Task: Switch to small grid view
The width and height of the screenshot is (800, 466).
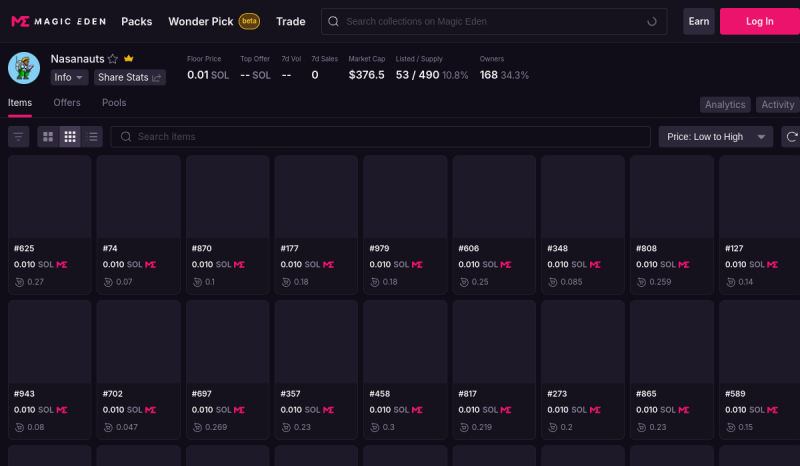Action: point(70,137)
